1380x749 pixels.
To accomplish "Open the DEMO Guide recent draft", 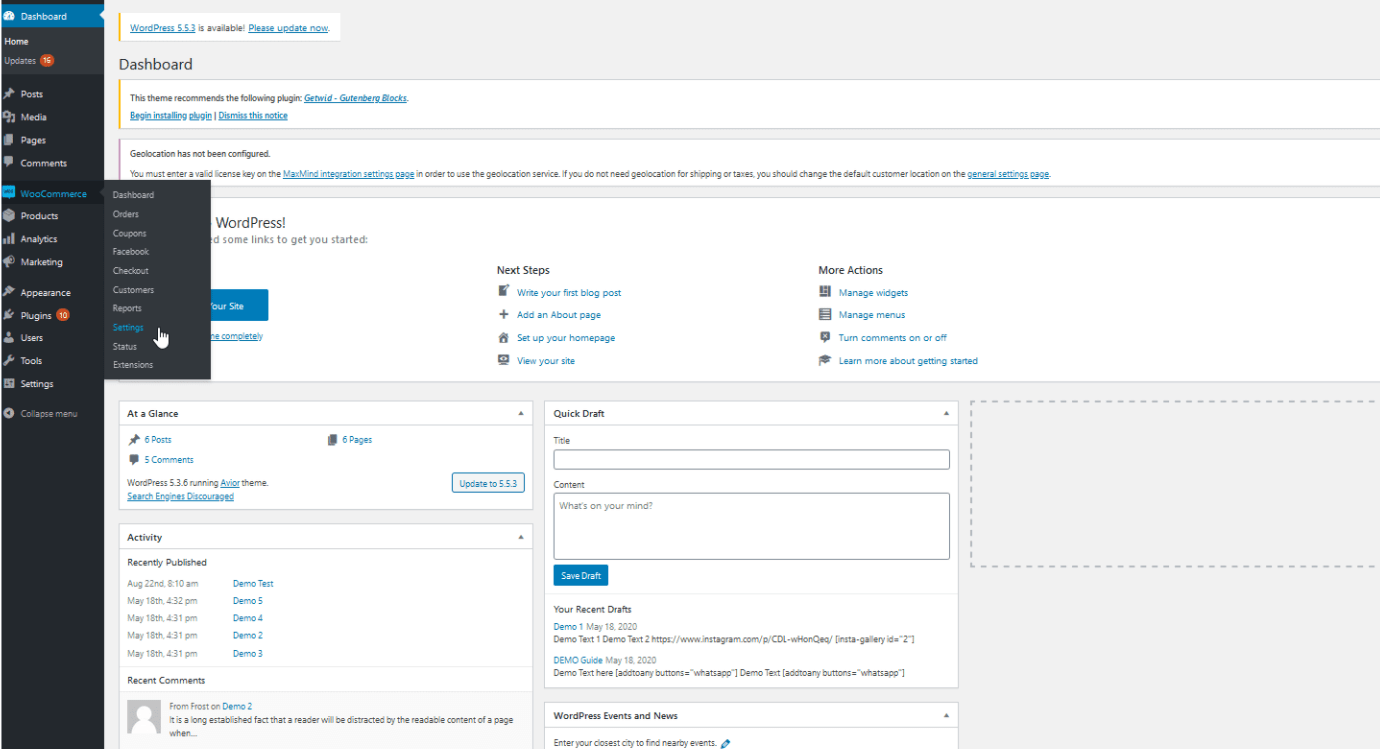I will 578,660.
